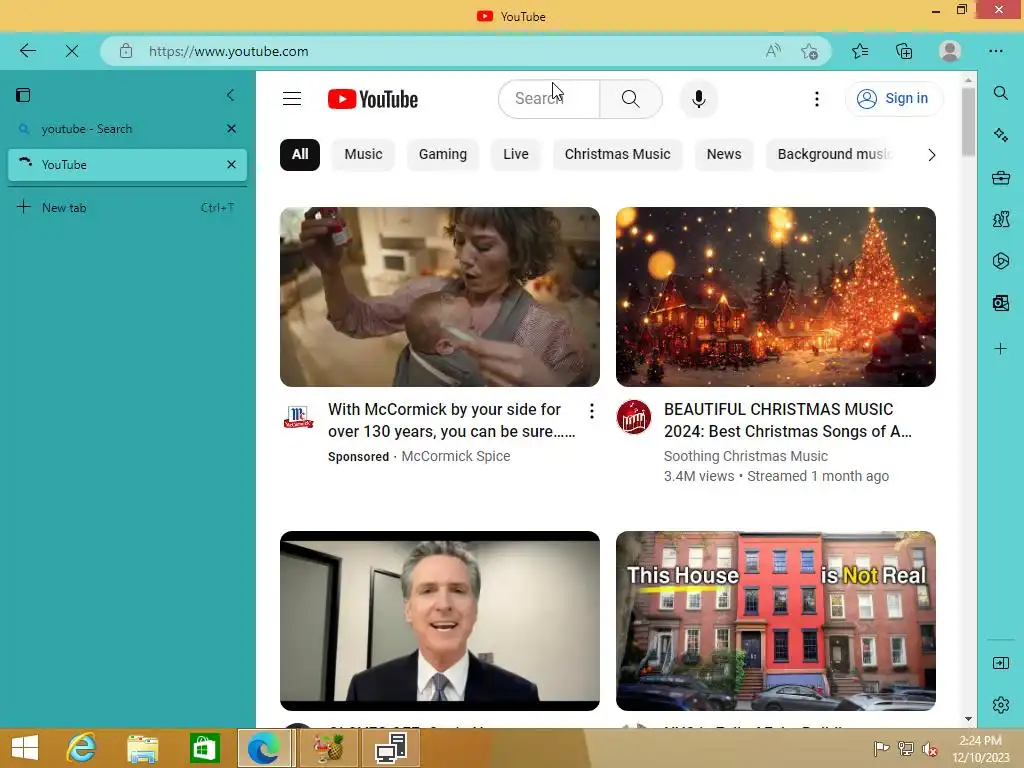This screenshot has height=768, width=1024.
Task: Visit the McCormick Spice channel link
Action: point(456,456)
